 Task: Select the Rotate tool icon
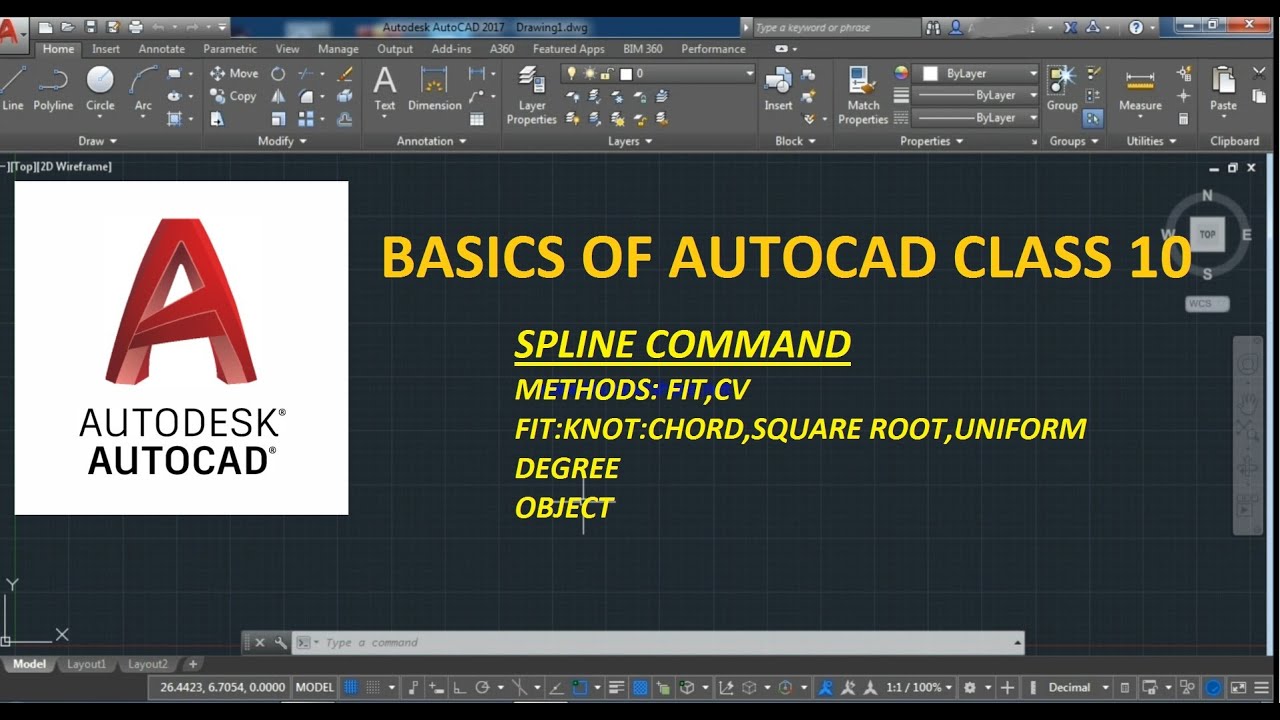pos(278,73)
